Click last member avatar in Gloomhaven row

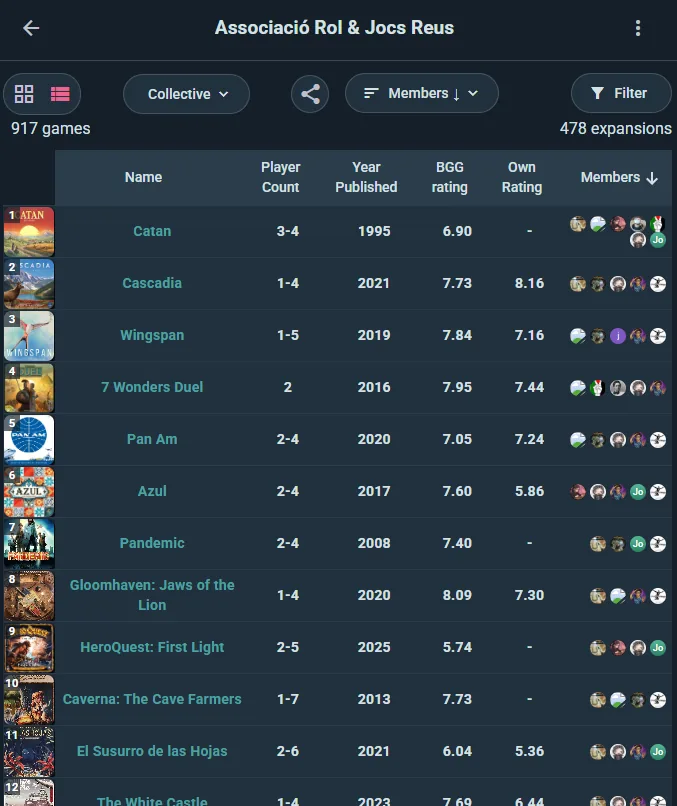(x=658, y=596)
